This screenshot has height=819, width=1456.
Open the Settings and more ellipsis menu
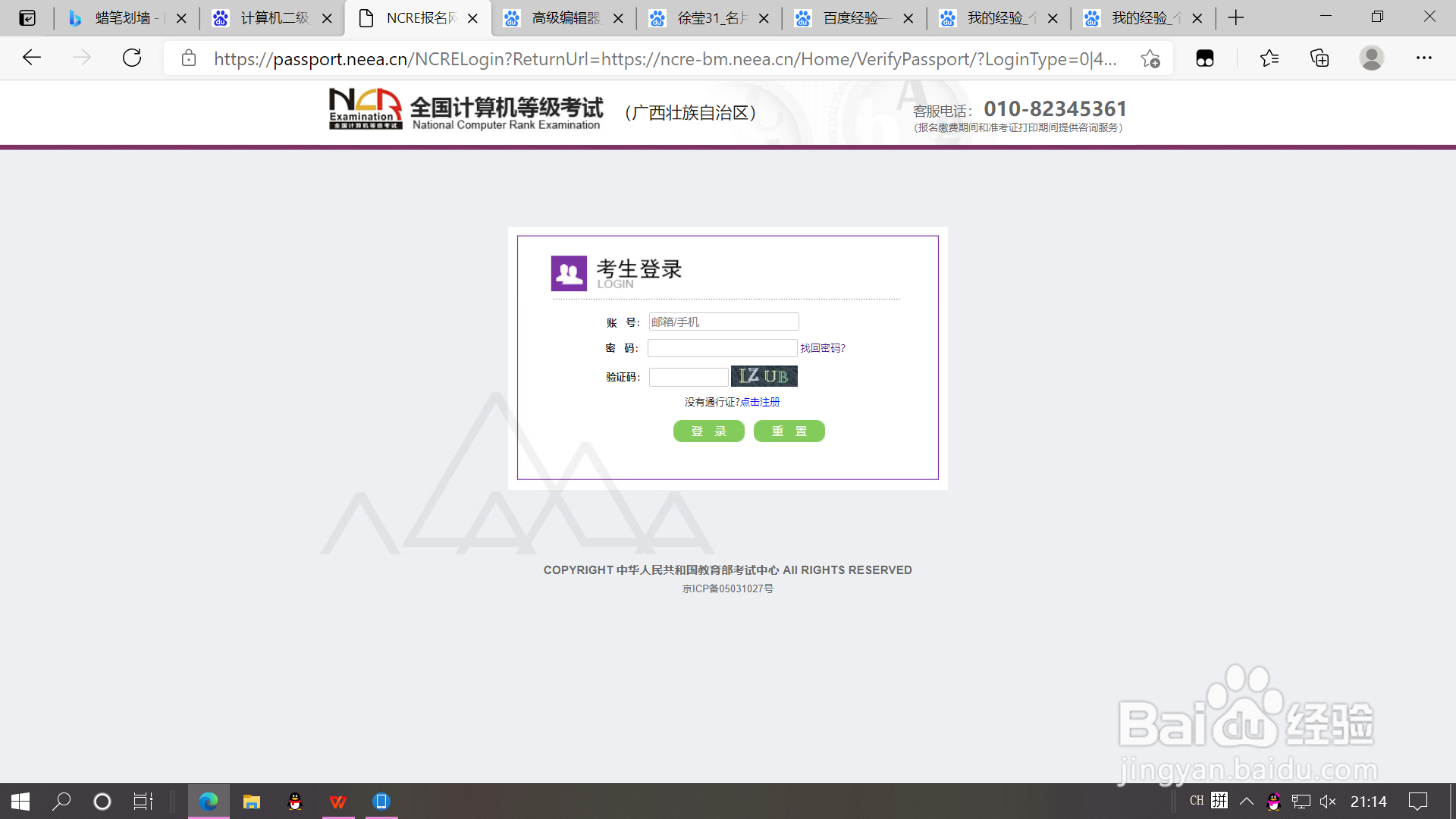[x=1423, y=58]
